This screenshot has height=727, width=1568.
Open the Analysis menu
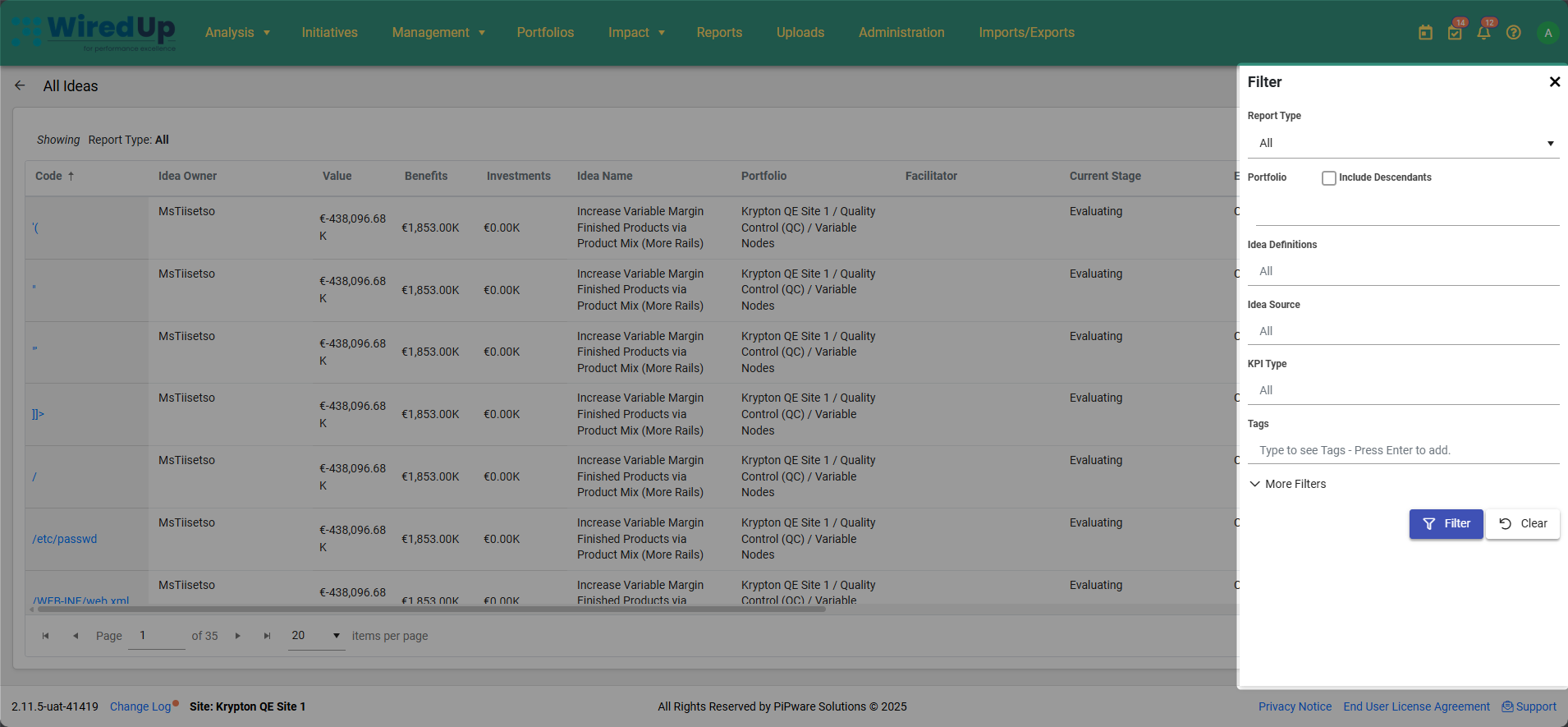[x=237, y=33]
